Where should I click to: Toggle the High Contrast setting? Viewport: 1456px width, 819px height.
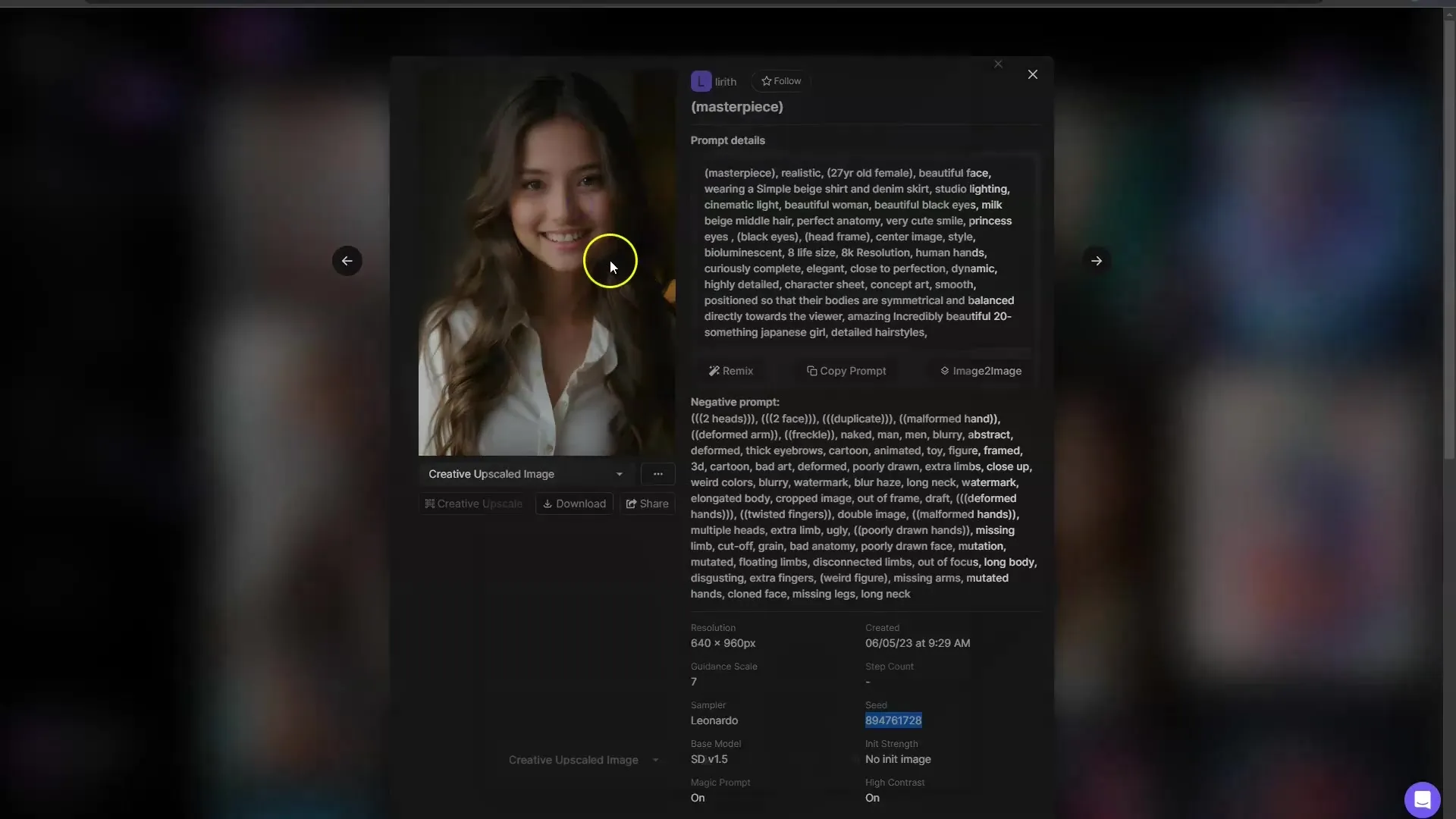(x=871, y=797)
